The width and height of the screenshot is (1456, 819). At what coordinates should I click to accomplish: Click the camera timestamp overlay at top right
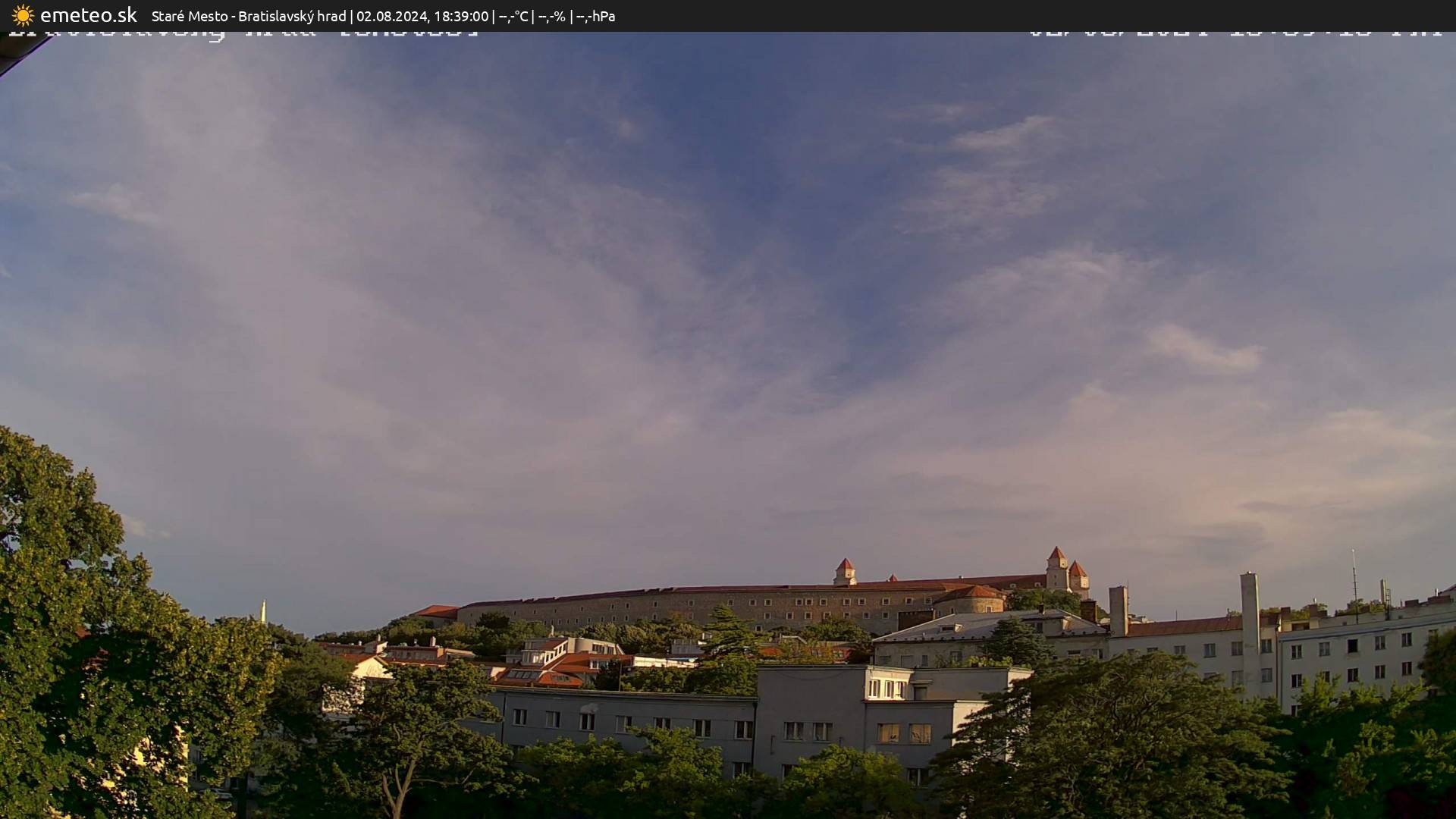[x=1236, y=30]
